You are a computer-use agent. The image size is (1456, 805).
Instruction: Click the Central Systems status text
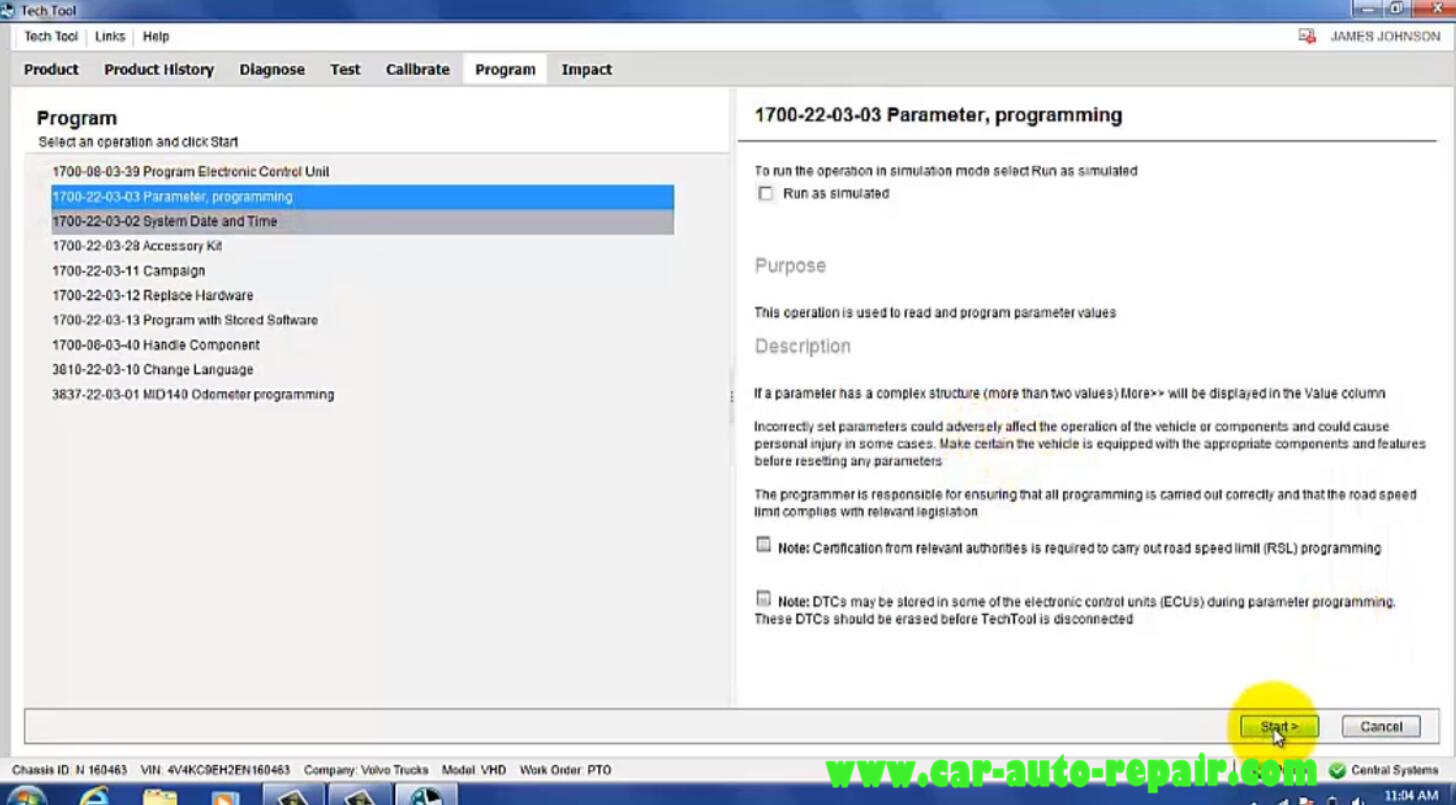coord(1395,771)
